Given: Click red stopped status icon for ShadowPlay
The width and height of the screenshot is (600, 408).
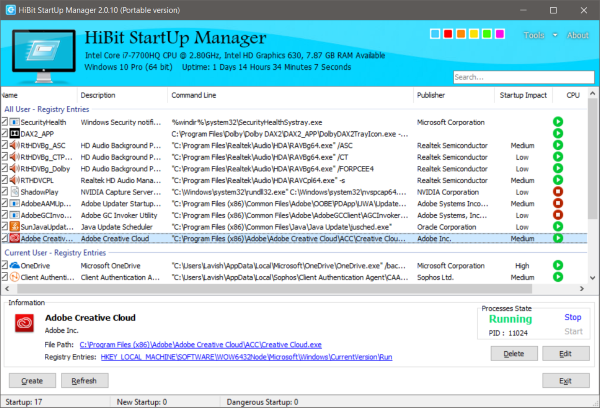Looking at the screenshot, I should (x=558, y=191).
